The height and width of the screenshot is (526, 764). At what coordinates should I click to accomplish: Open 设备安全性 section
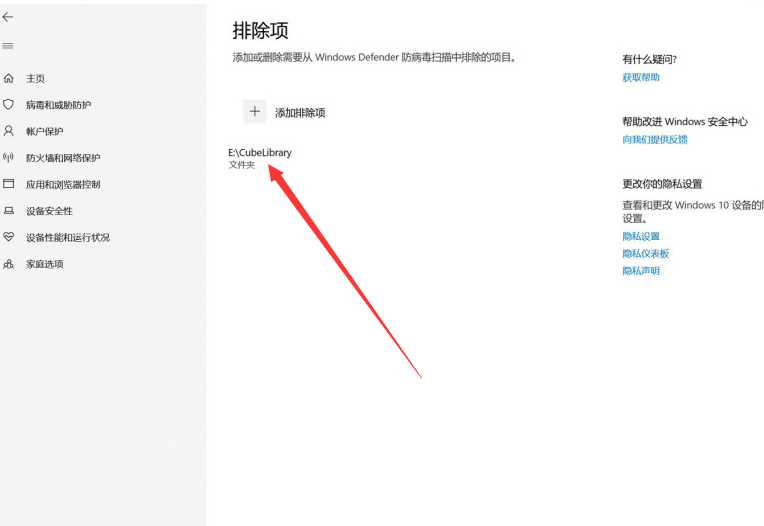49,211
